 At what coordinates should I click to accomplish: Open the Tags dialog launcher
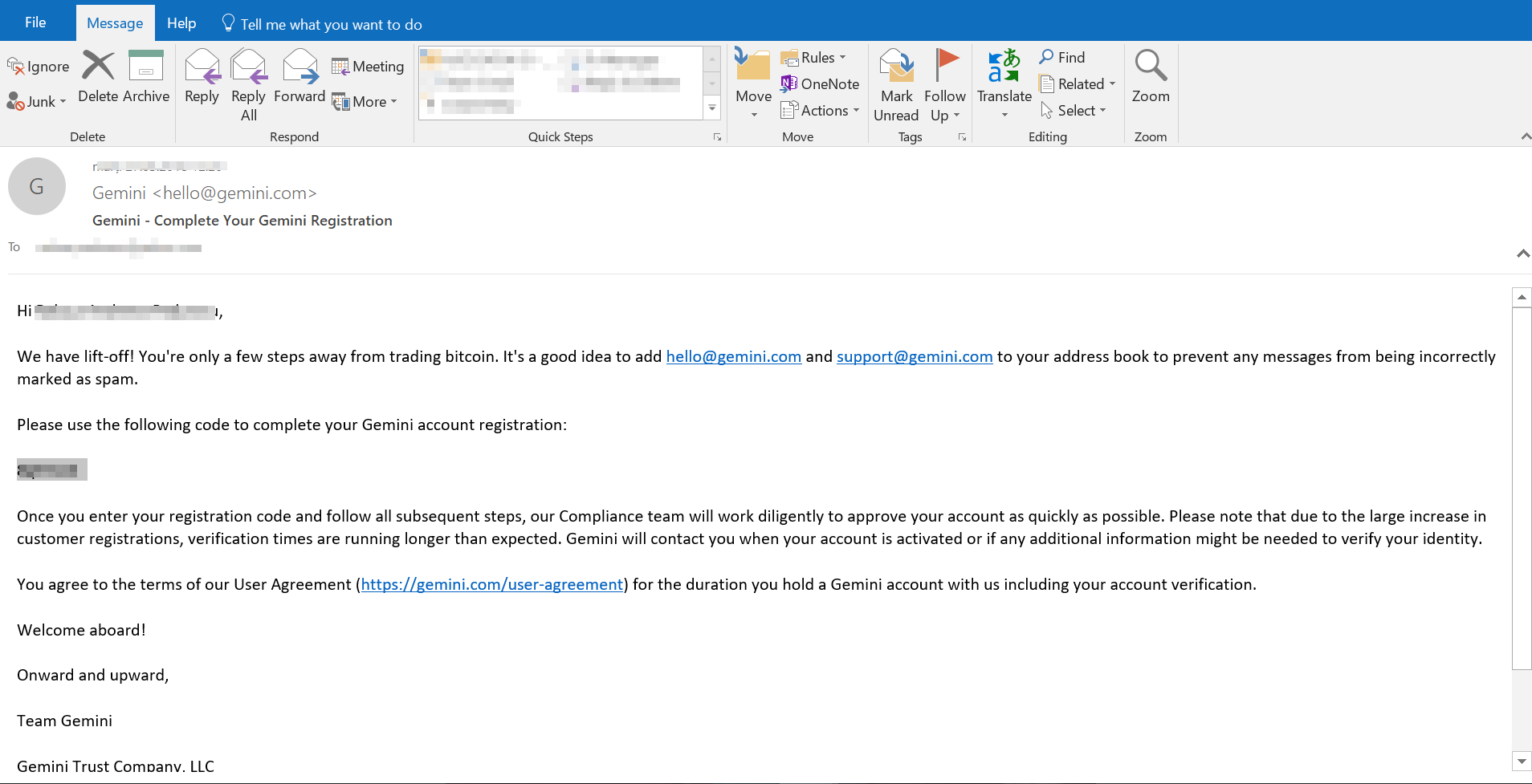[x=962, y=137]
